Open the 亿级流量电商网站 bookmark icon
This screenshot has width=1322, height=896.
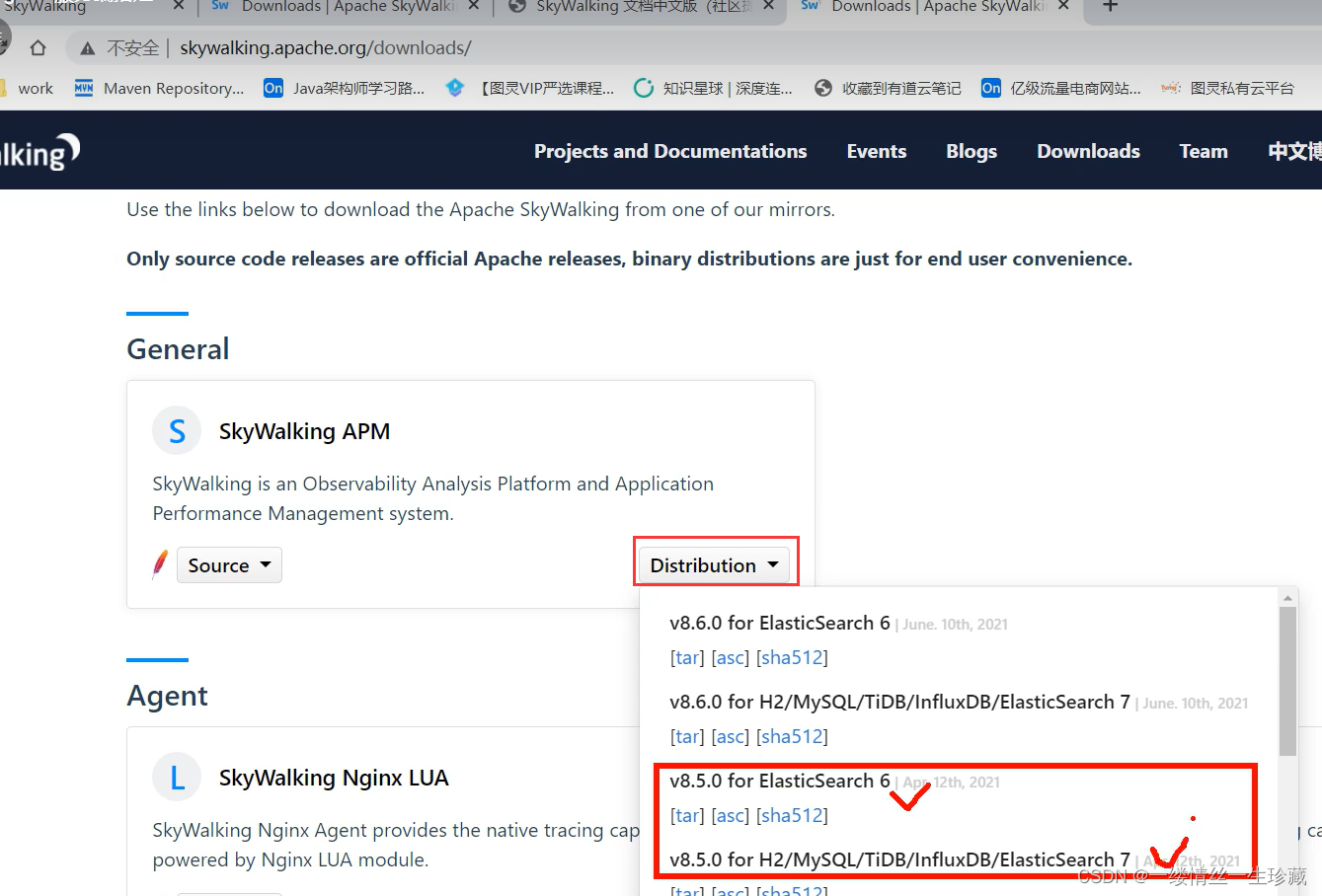click(991, 88)
